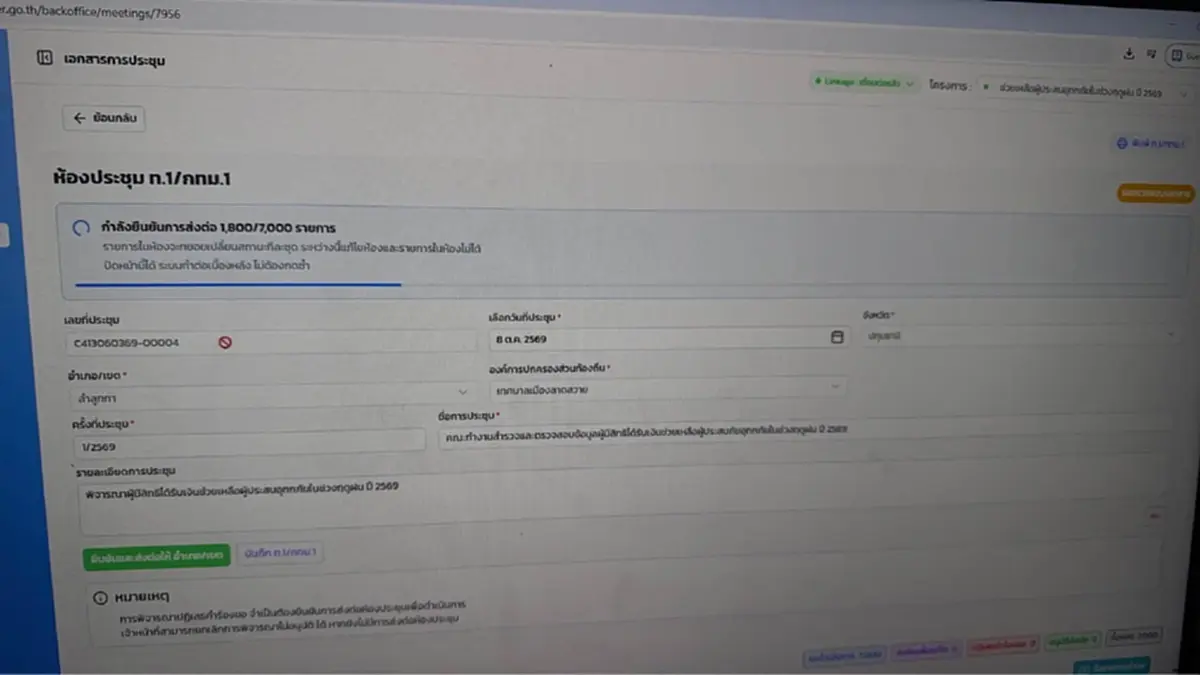
Task: Open the calendar icon in the meeting date field
Action: point(837,338)
